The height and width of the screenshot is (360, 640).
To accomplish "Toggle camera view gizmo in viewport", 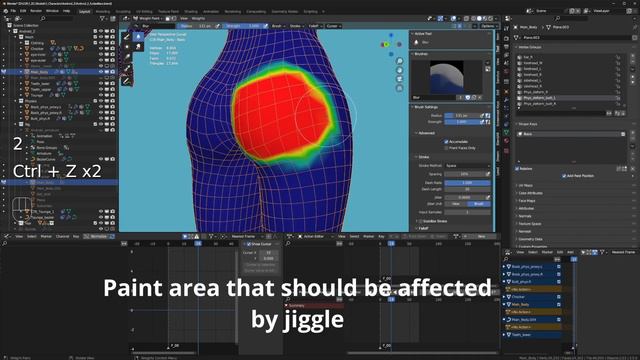I will [x=400, y=79].
